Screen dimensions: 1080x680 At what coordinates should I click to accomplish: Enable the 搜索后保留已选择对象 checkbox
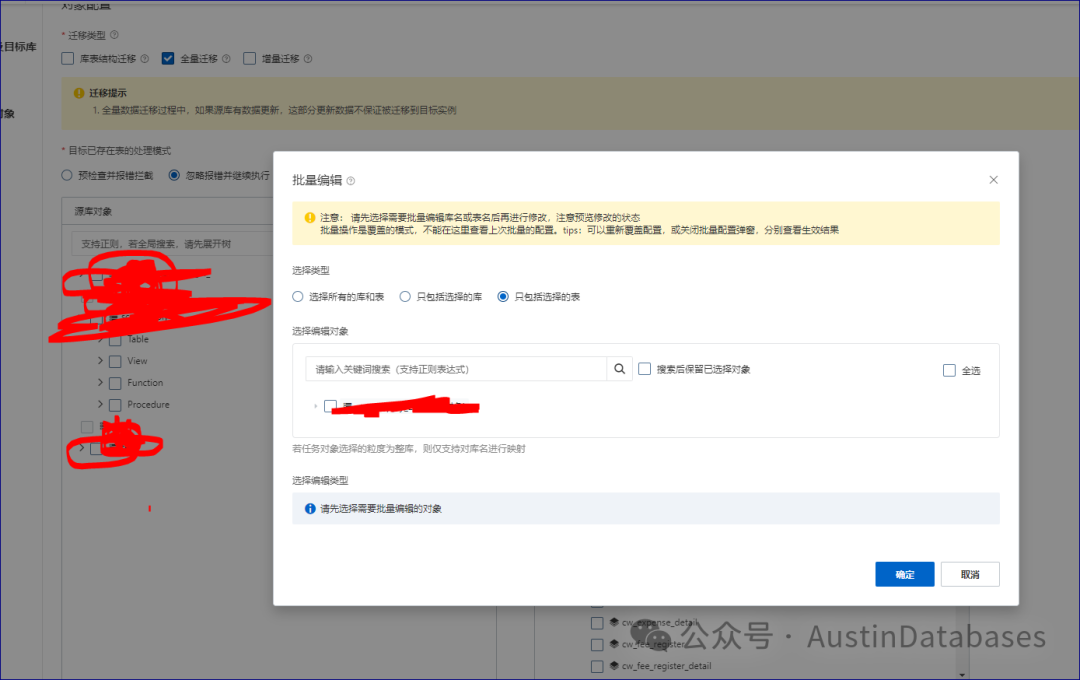coord(645,369)
